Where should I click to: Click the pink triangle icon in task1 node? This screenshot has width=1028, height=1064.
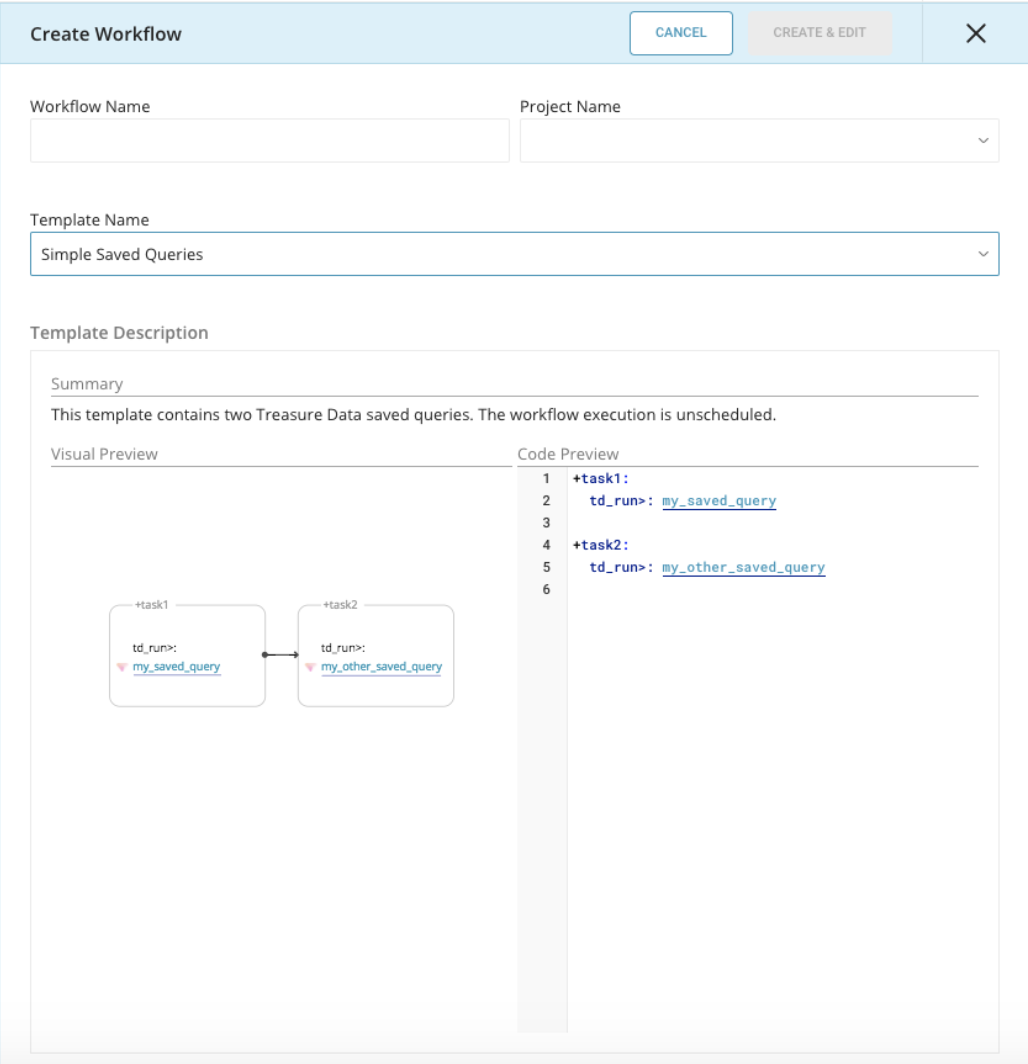[121, 667]
